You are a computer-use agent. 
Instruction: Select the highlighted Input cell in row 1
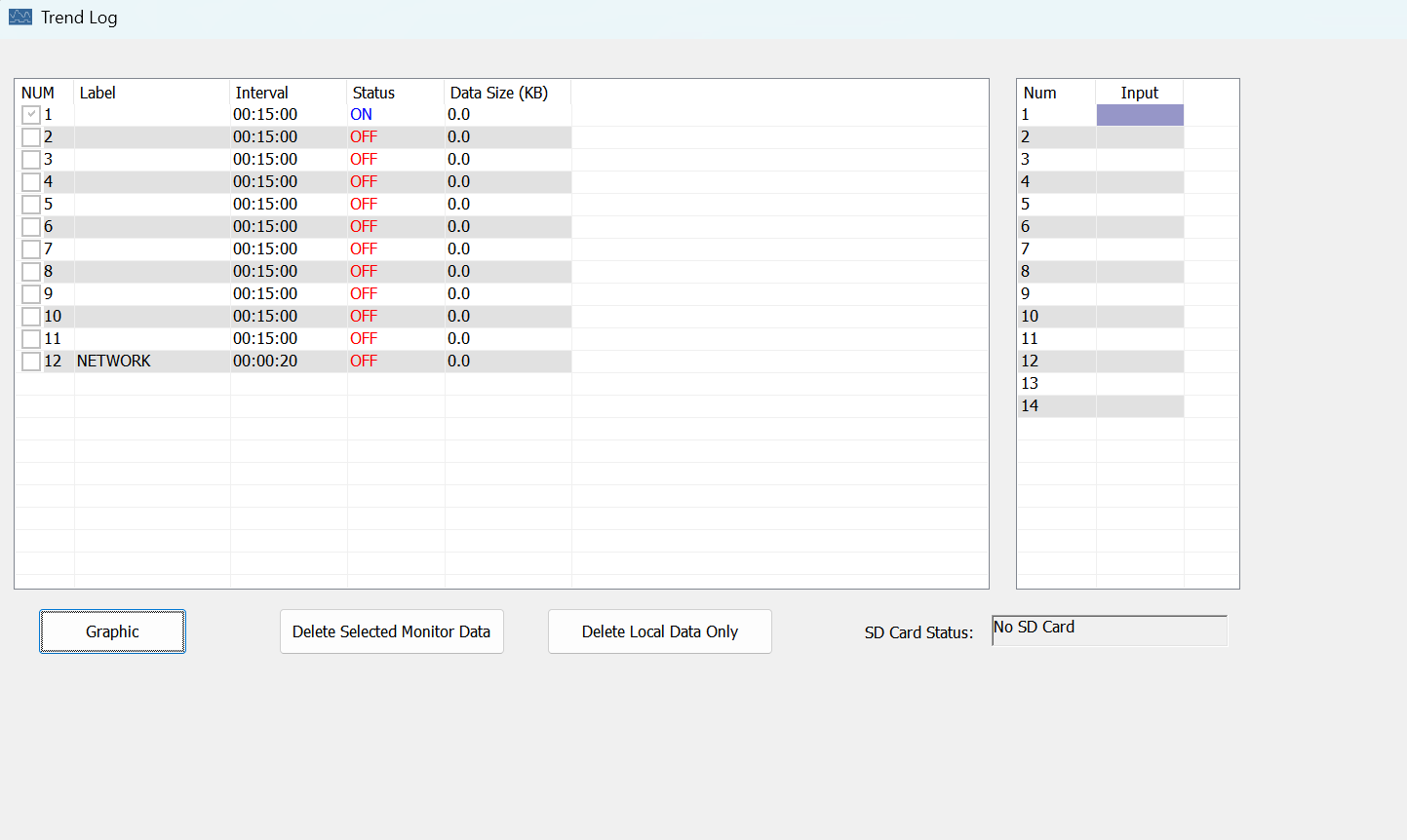click(x=1139, y=115)
